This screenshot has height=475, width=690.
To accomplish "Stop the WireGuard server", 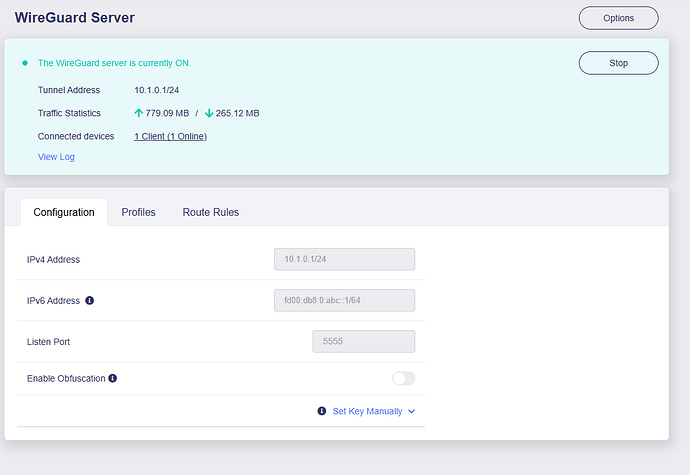I will click(618, 63).
